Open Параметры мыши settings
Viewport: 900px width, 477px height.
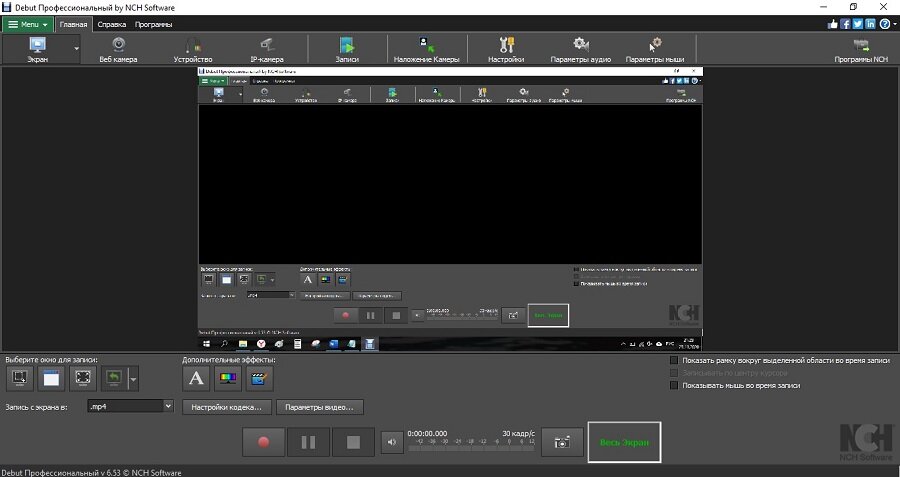(654, 49)
